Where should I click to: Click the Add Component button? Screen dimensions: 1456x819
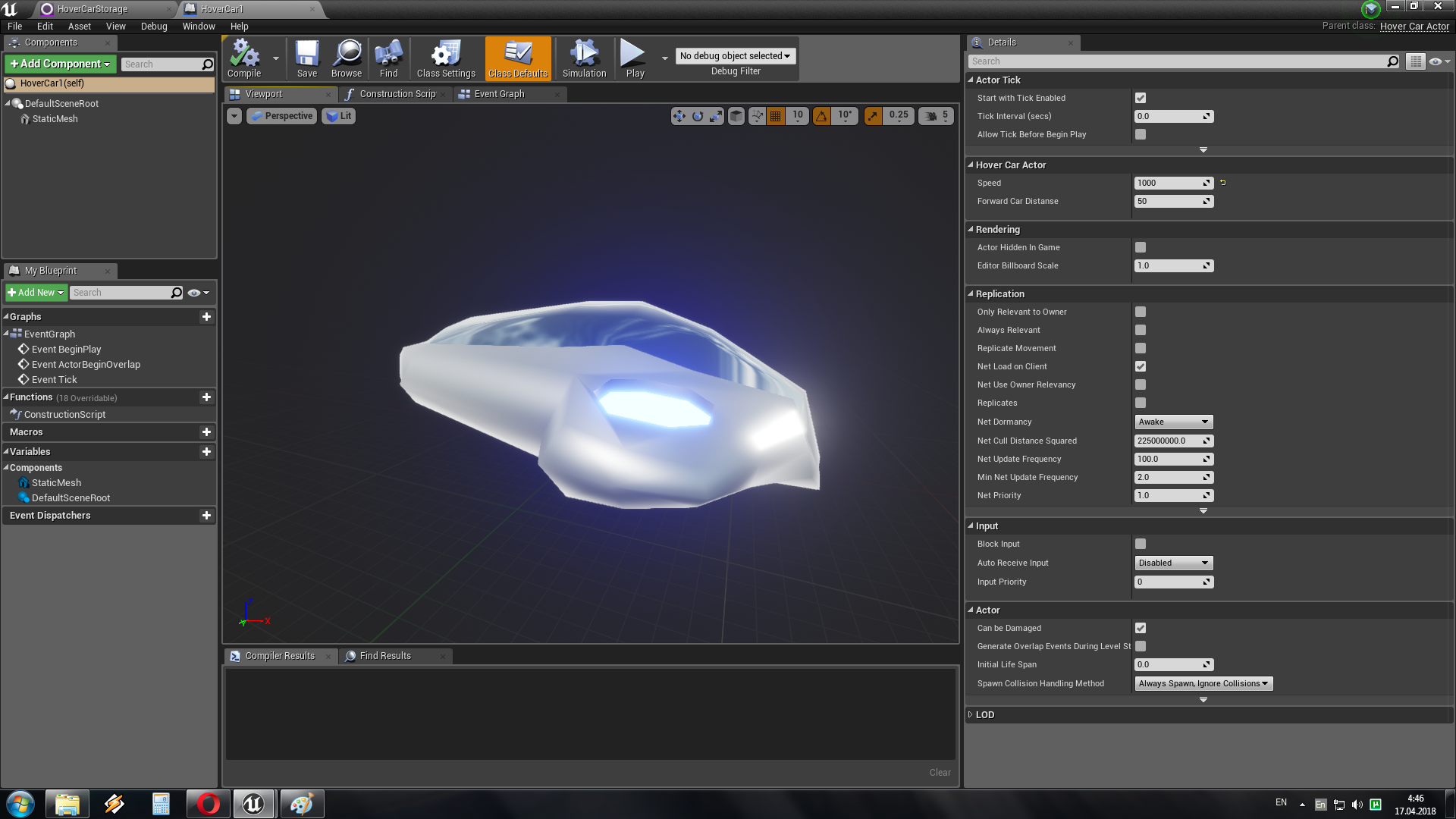(61, 64)
